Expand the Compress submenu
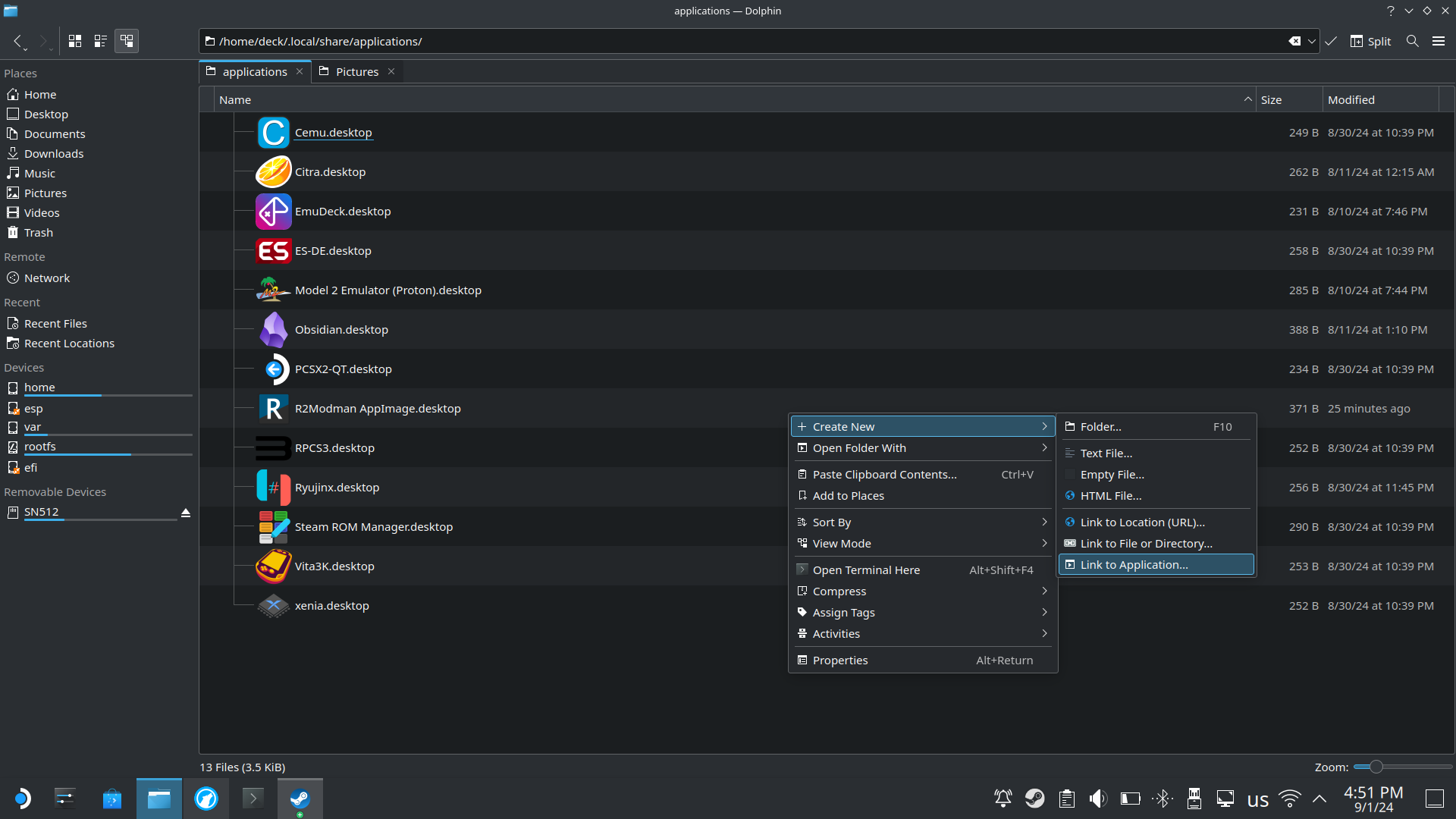1456x819 pixels. [923, 591]
